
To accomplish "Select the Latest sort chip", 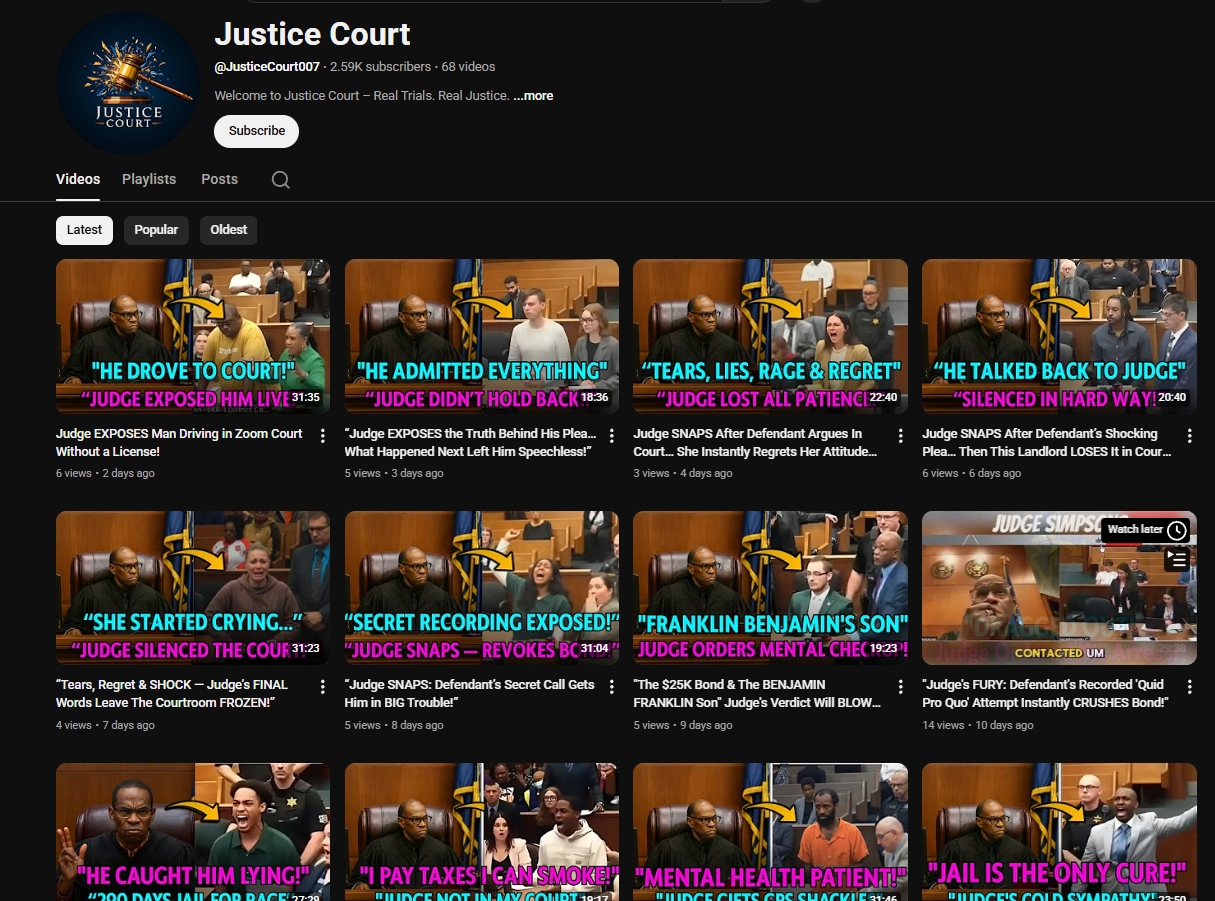I will tap(84, 230).
